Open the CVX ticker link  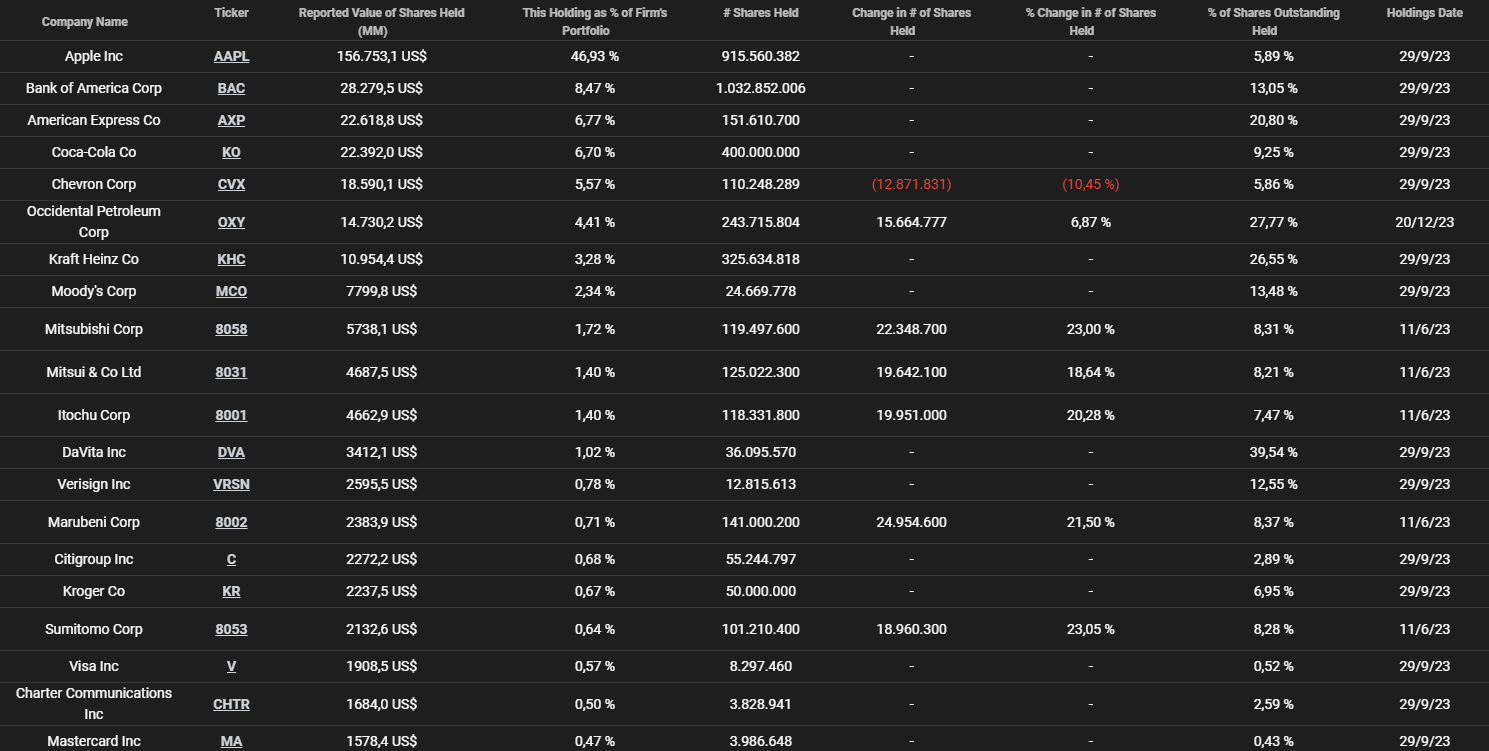[231, 184]
